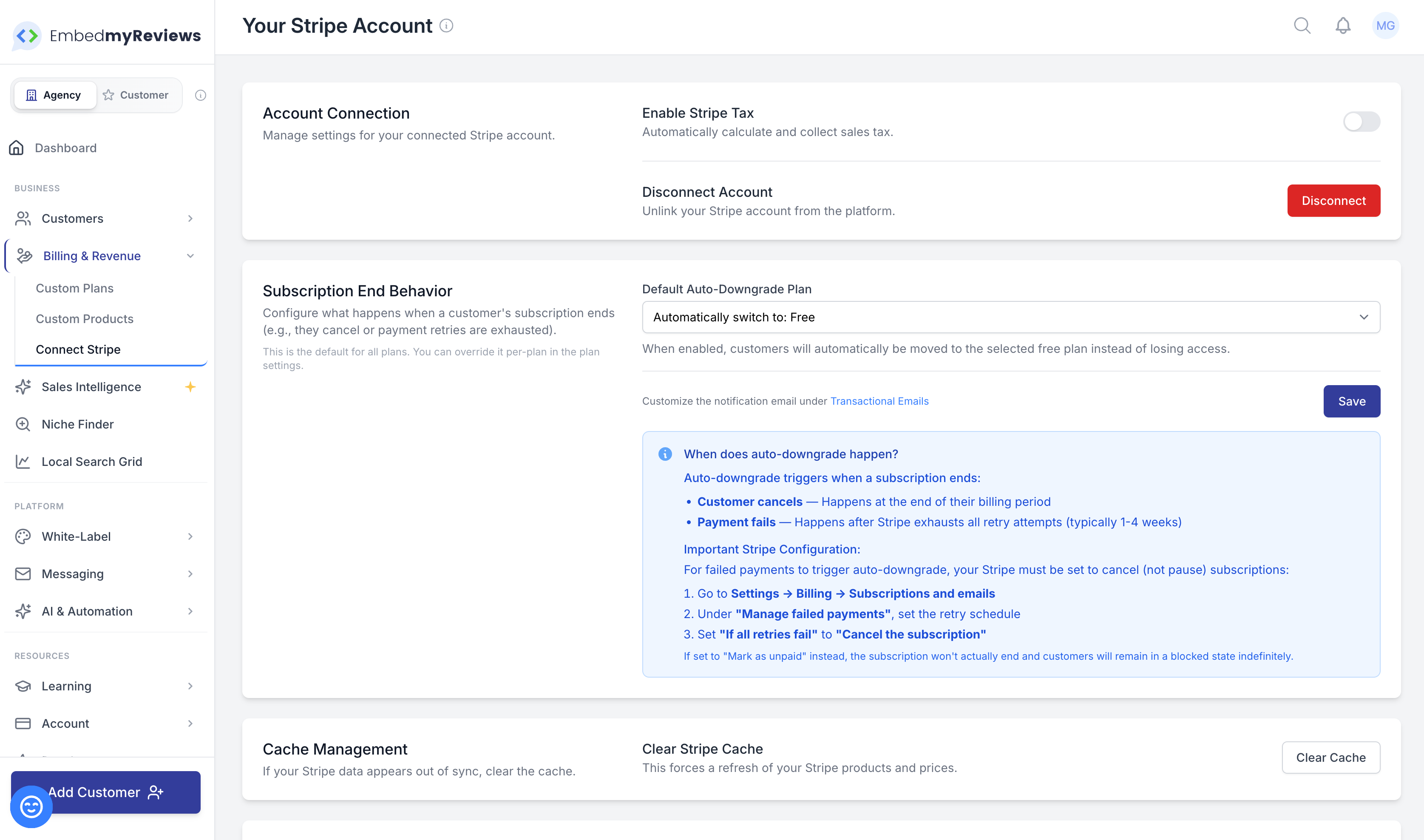
Task: Click the MG user avatar
Action: (1385, 26)
